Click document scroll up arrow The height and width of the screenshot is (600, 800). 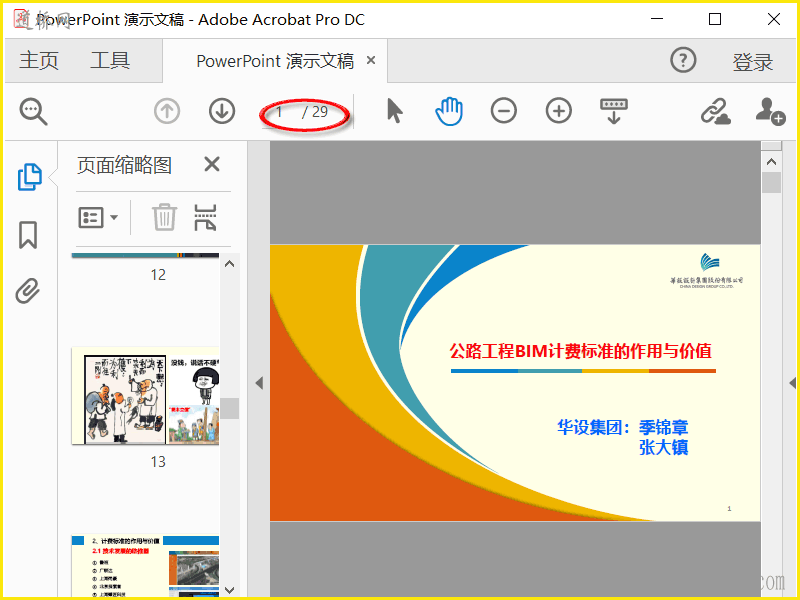click(771, 162)
